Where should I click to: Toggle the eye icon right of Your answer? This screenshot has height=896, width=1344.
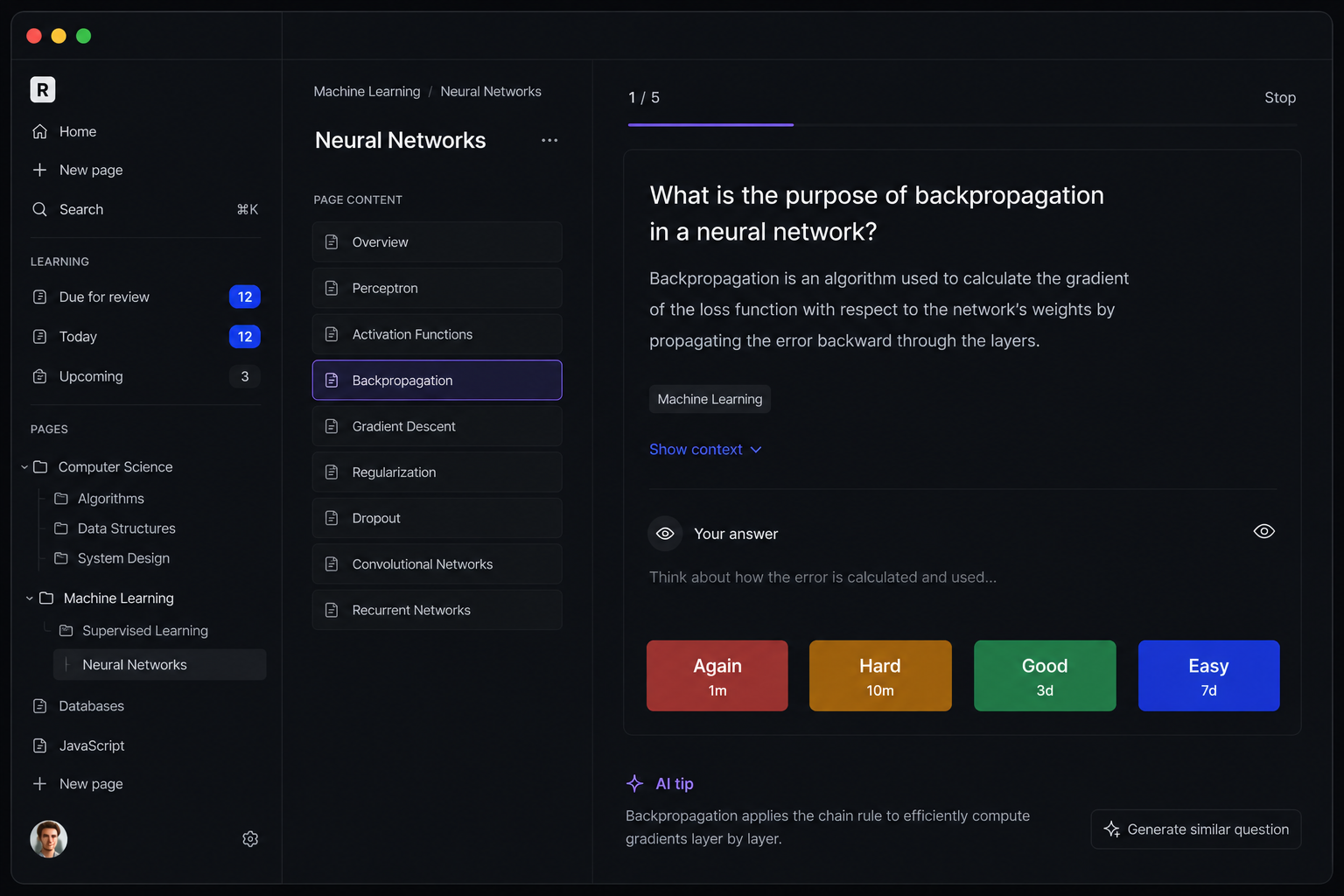(x=1263, y=531)
